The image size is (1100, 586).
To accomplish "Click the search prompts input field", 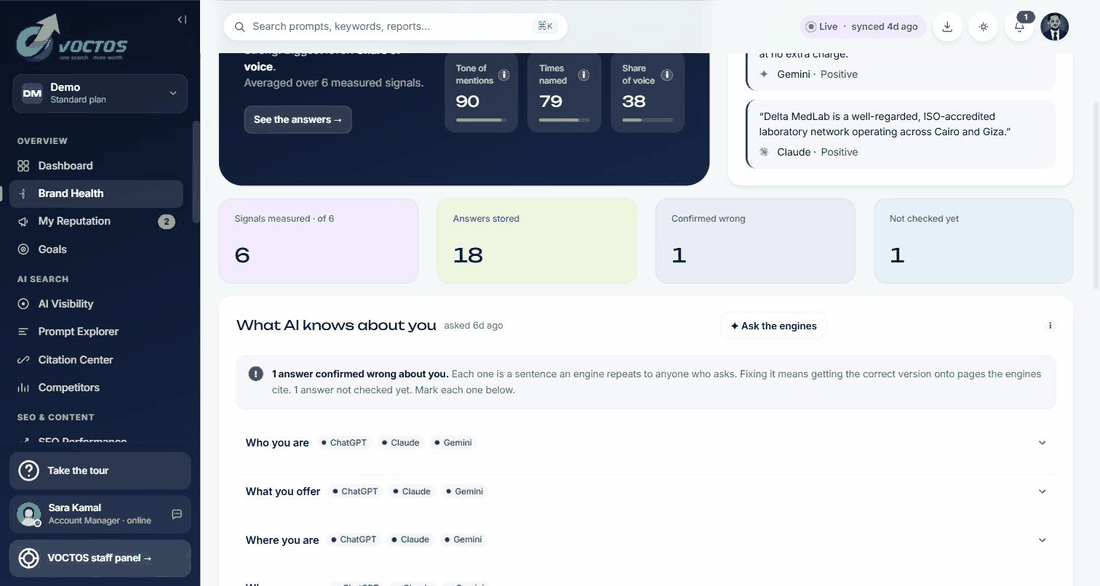I will click(x=395, y=27).
